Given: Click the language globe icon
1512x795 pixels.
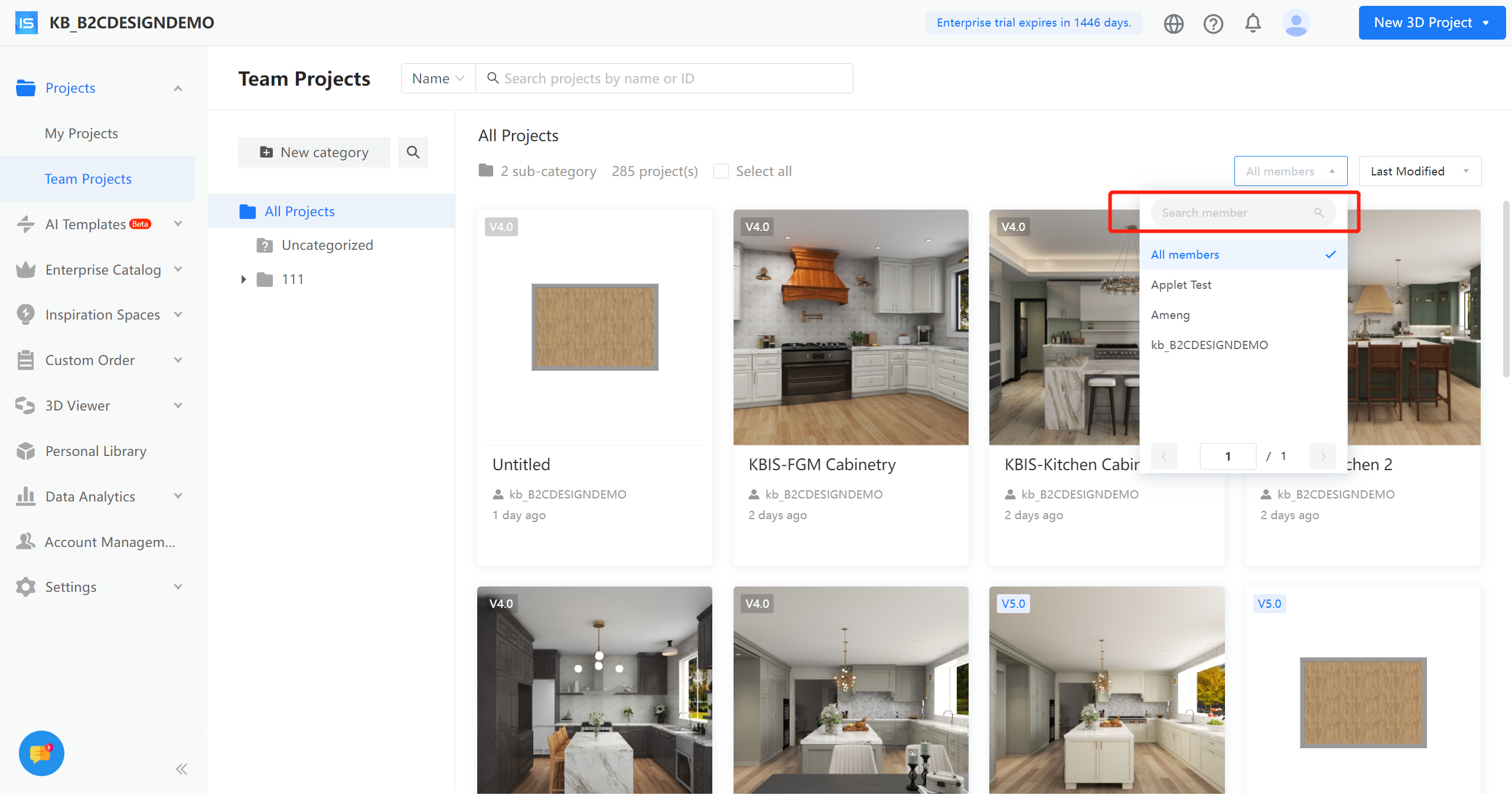Looking at the screenshot, I should [1174, 24].
